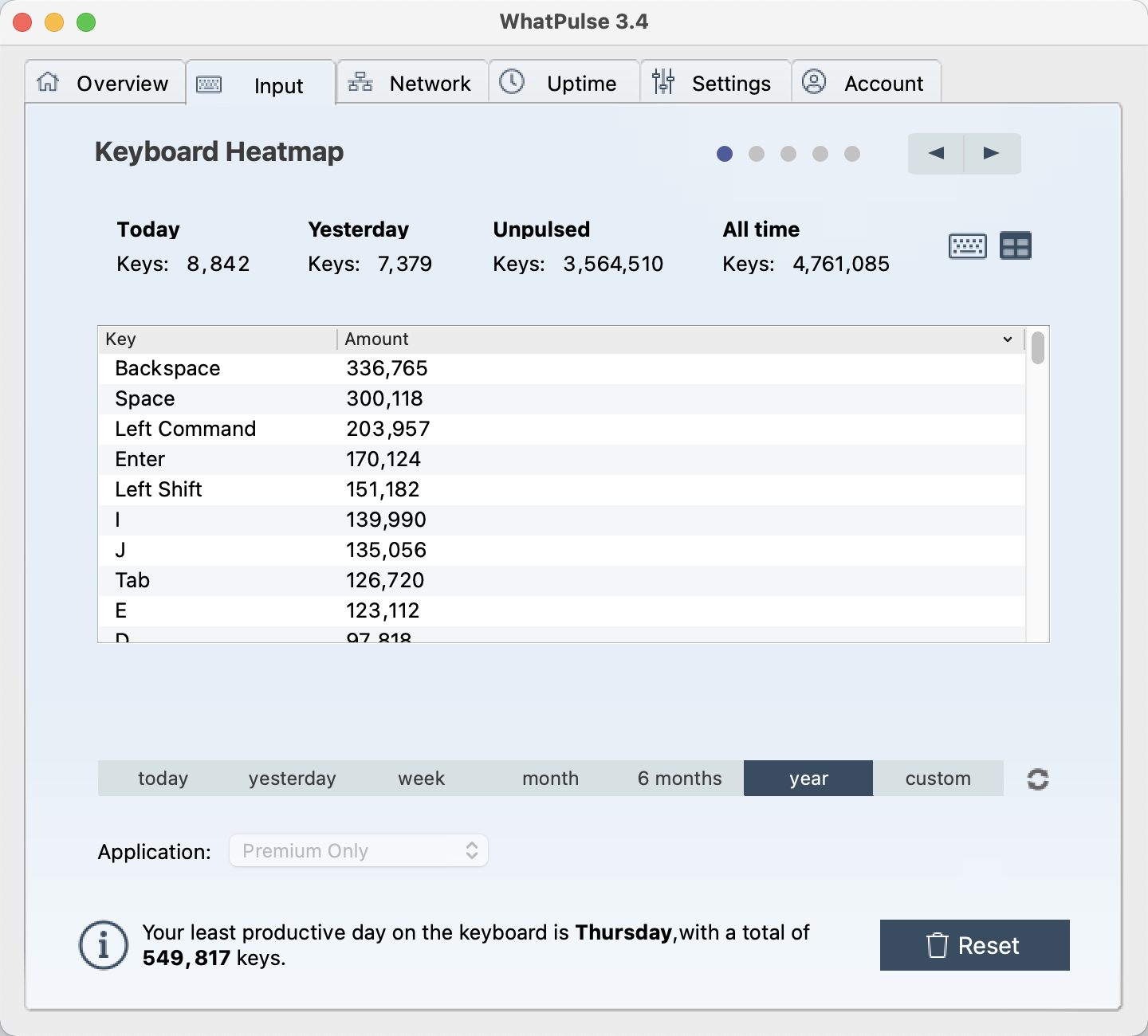
Task: Sort by the Amount column header
Action: [678, 339]
